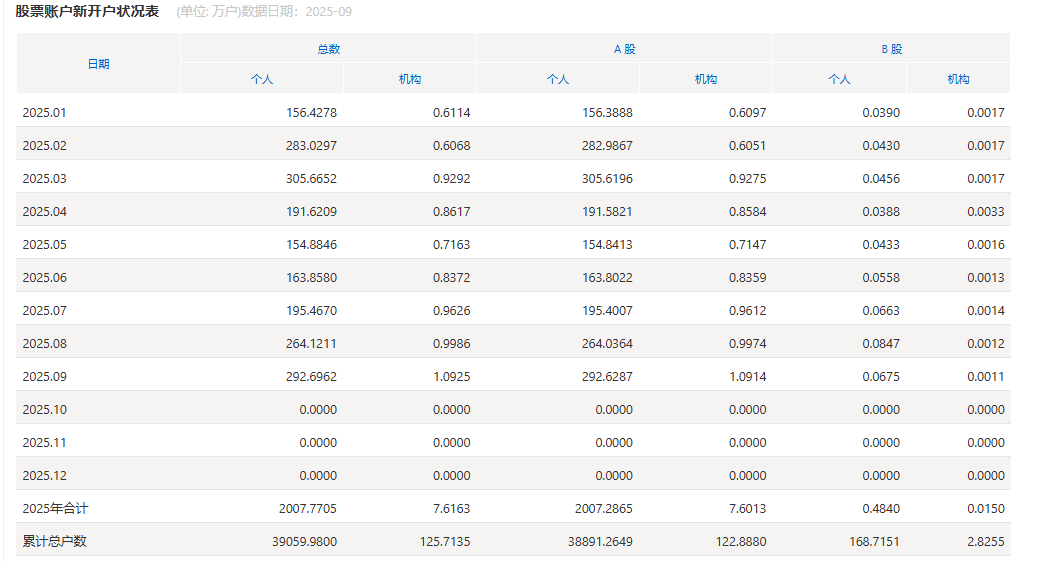Click 个人 subheader under B 股

tap(840, 79)
